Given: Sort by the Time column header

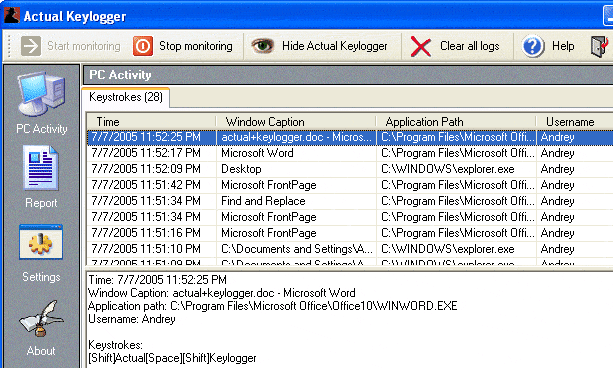Looking at the screenshot, I should (151, 122).
